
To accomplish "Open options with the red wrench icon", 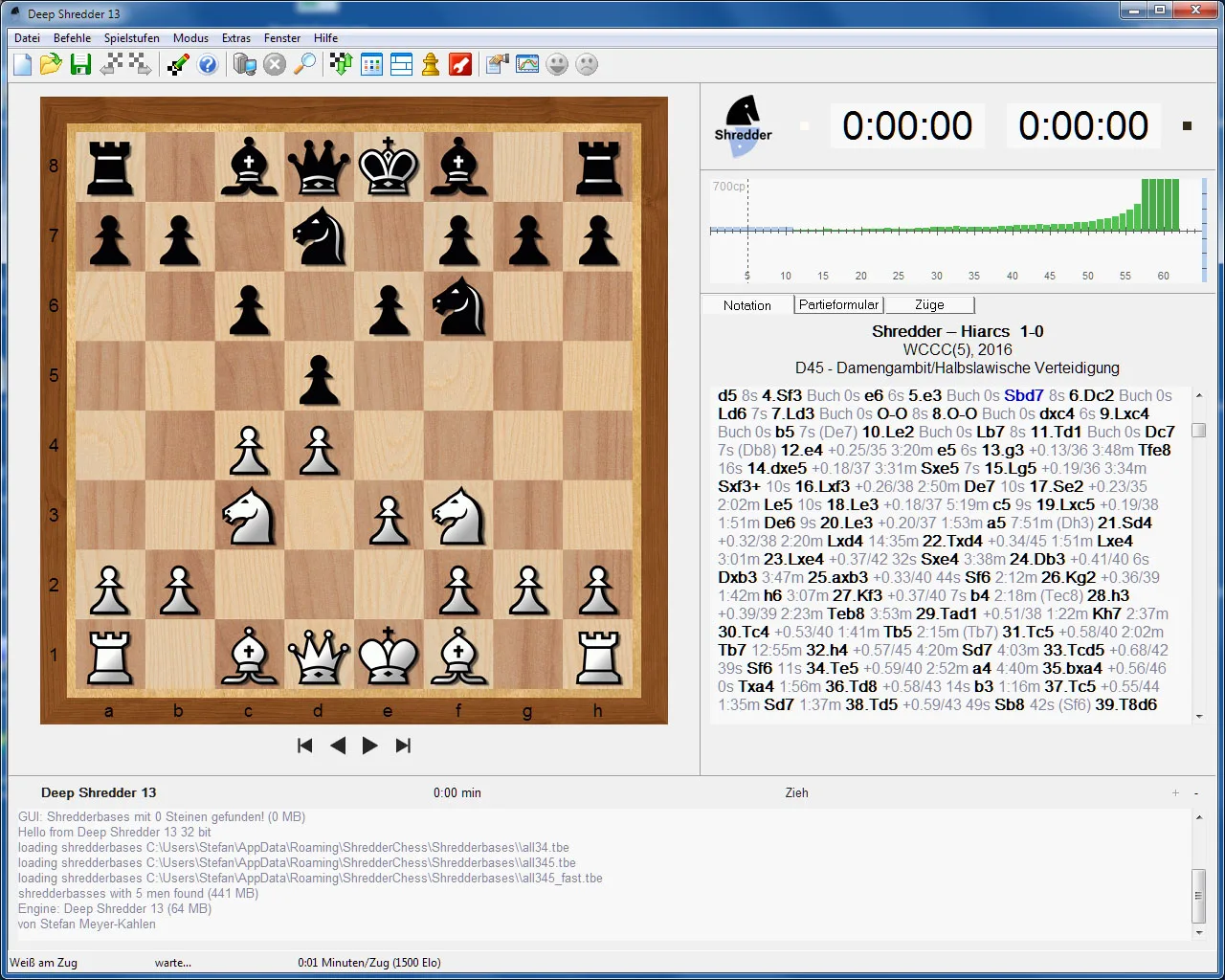I will (x=460, y=64).
